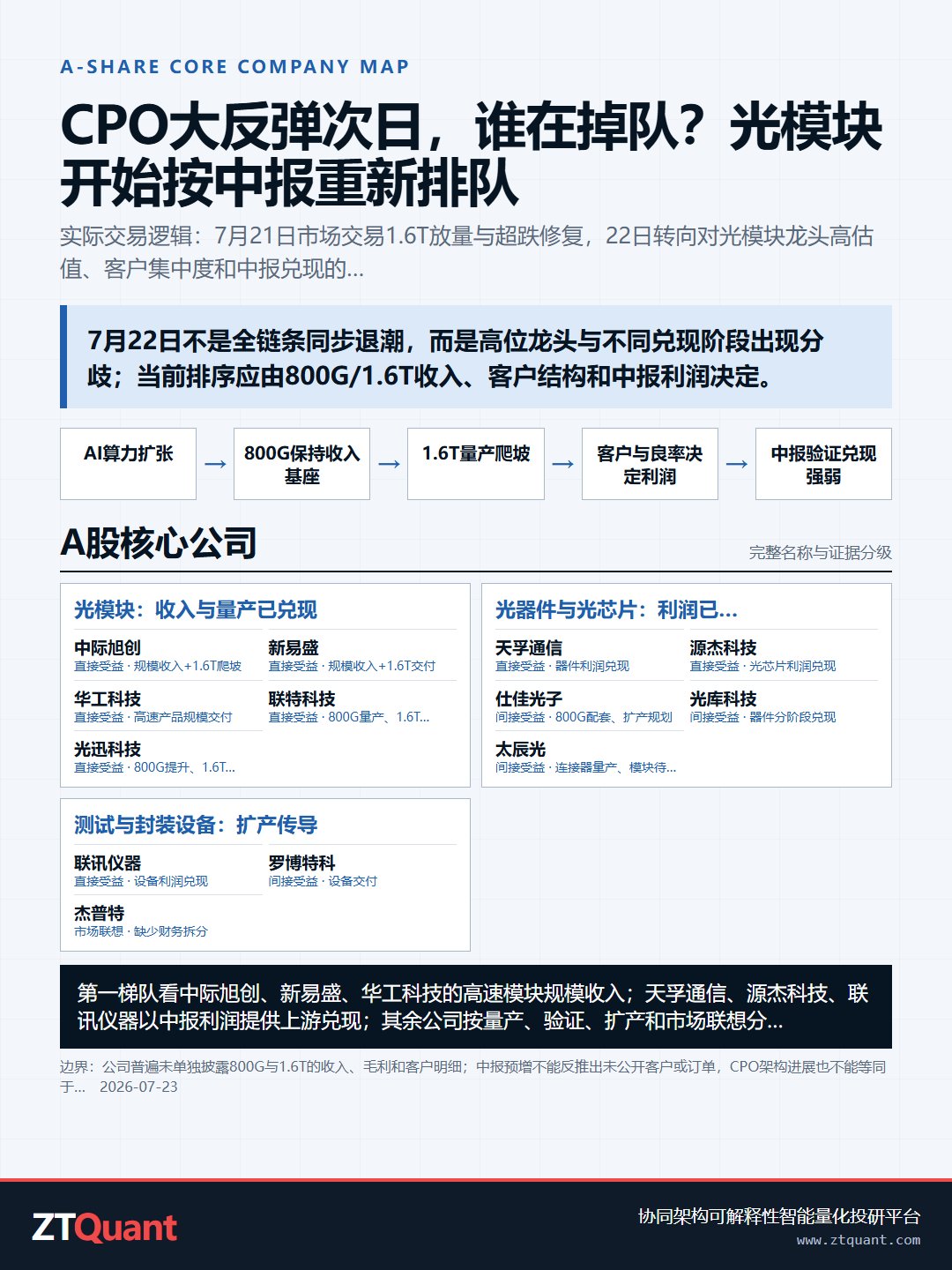Click the 联讯仪器 equipment entry
Screen dimensions: 952x1270
point(167,870)
